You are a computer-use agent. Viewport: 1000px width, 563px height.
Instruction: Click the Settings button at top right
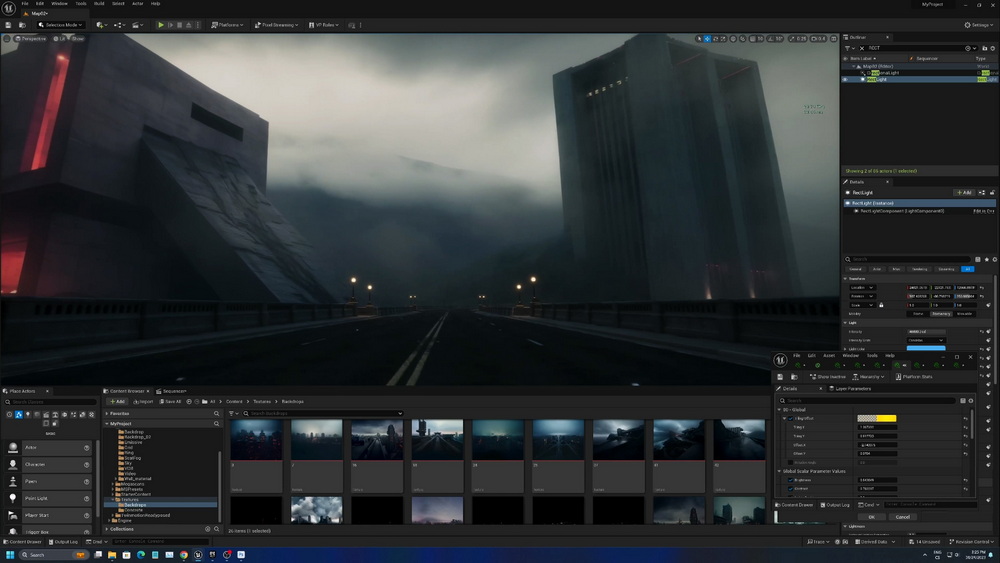[978, 25]
